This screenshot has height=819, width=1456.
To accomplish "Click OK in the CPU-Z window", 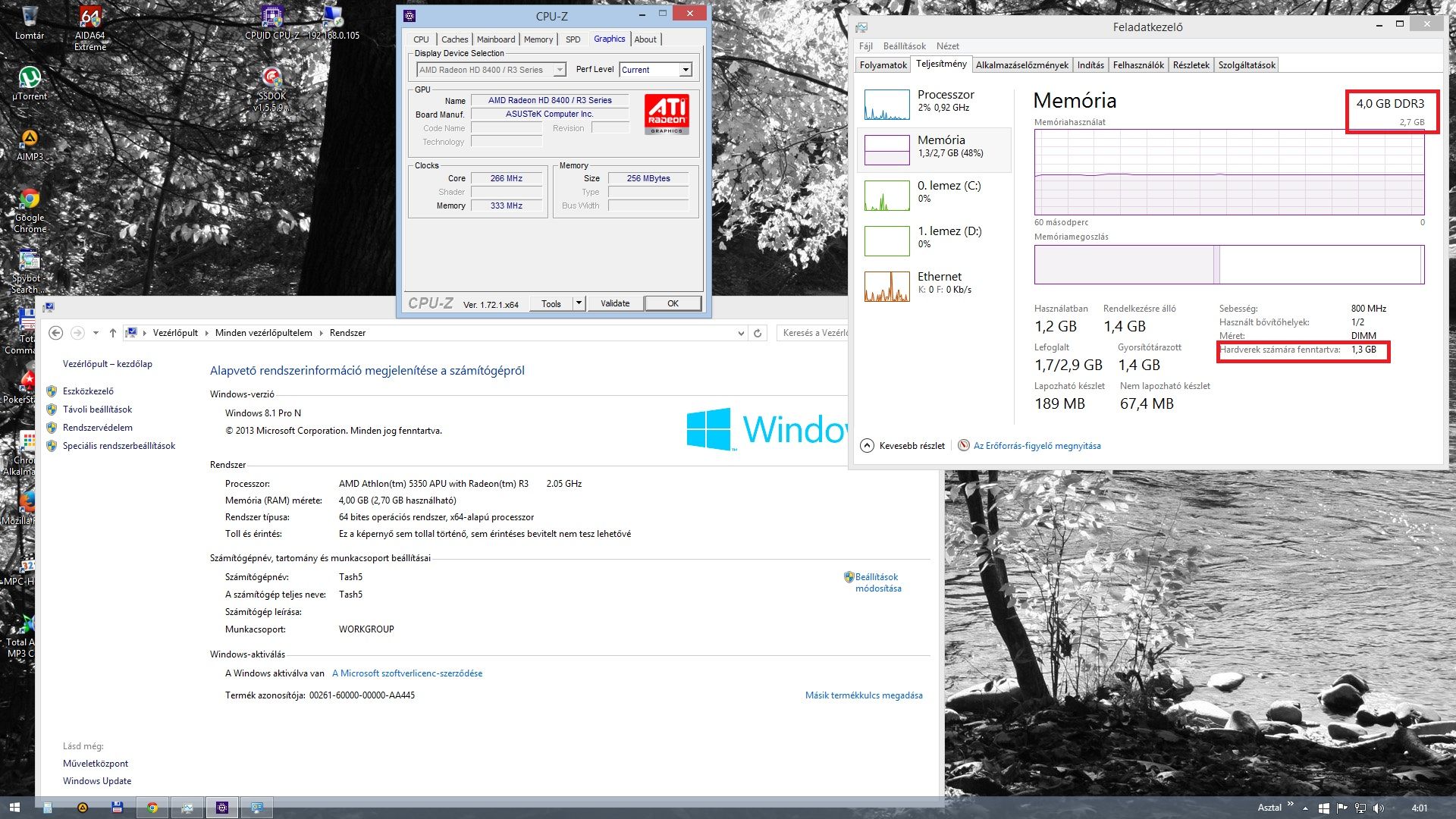I will [673, 303].
